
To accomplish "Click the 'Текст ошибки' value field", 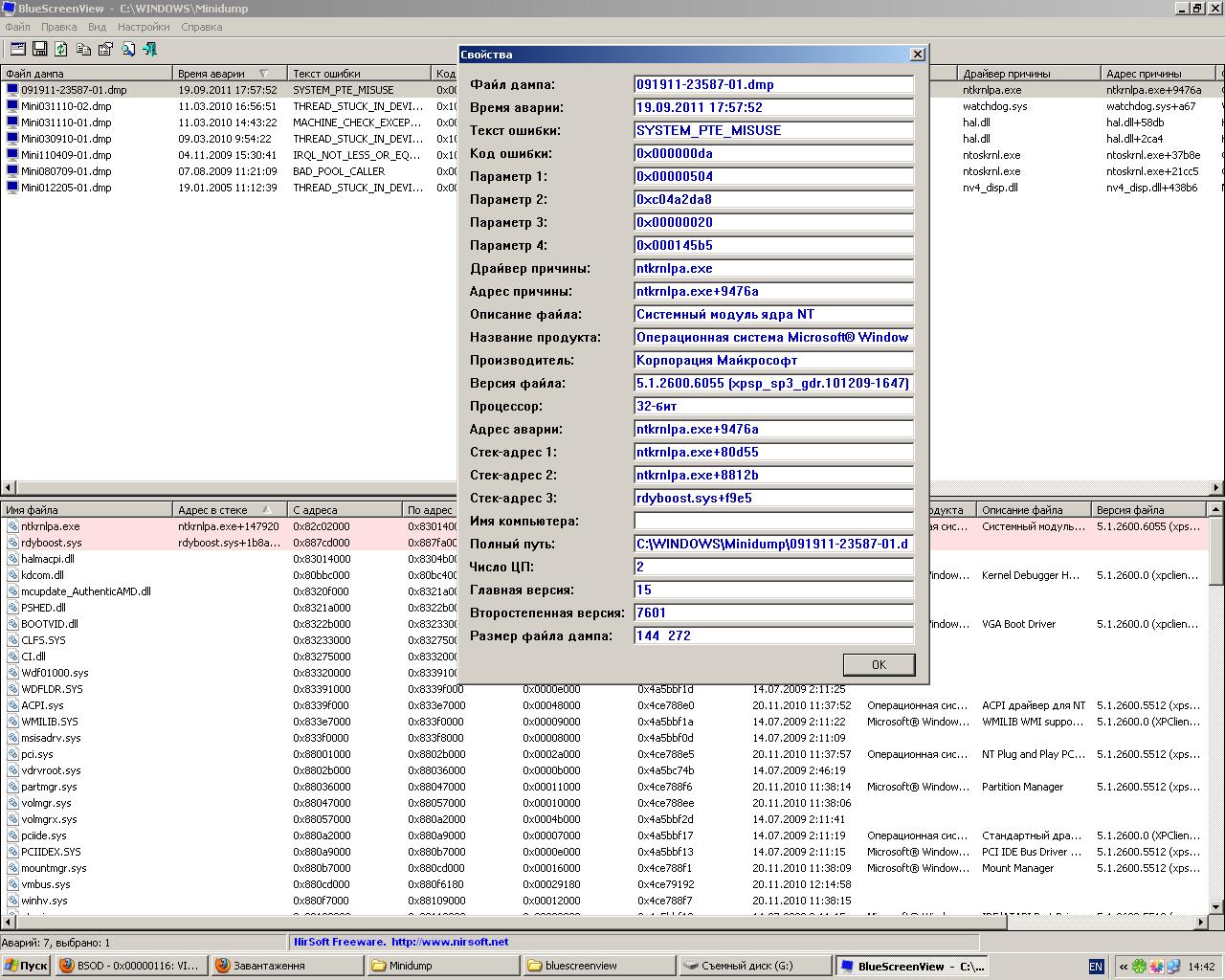I will point(773,130).
